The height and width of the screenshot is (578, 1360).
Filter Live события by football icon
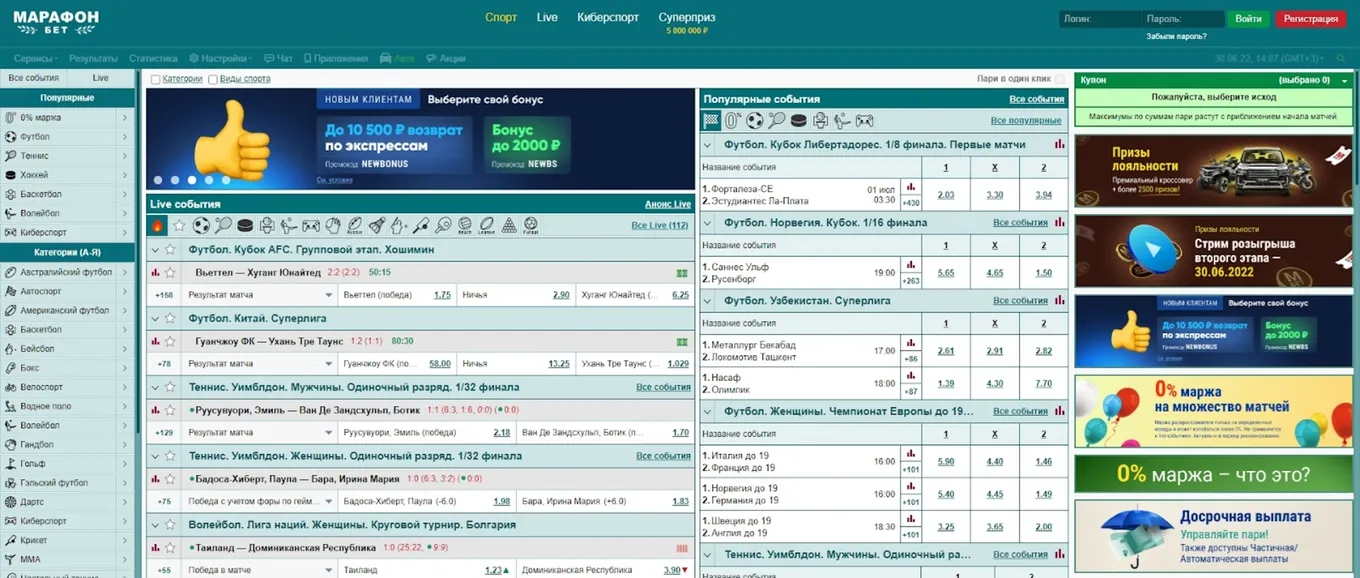201,225
